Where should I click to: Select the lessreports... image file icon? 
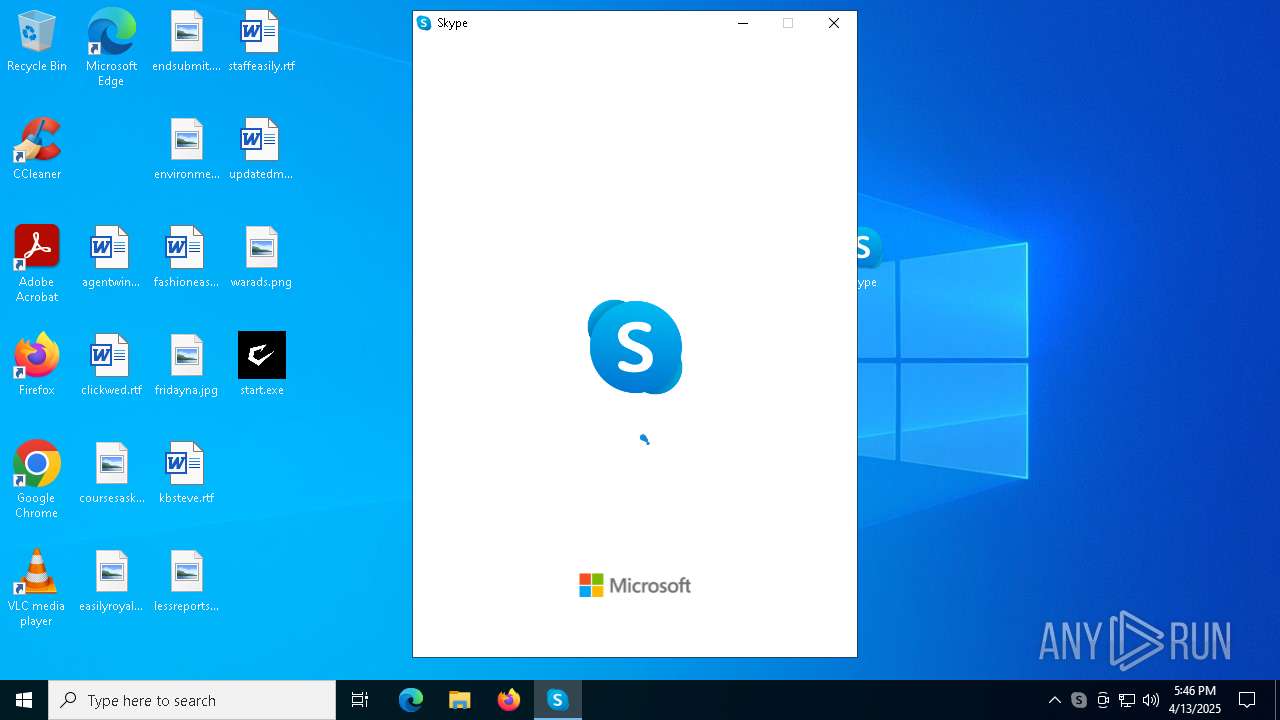[186, 582]
